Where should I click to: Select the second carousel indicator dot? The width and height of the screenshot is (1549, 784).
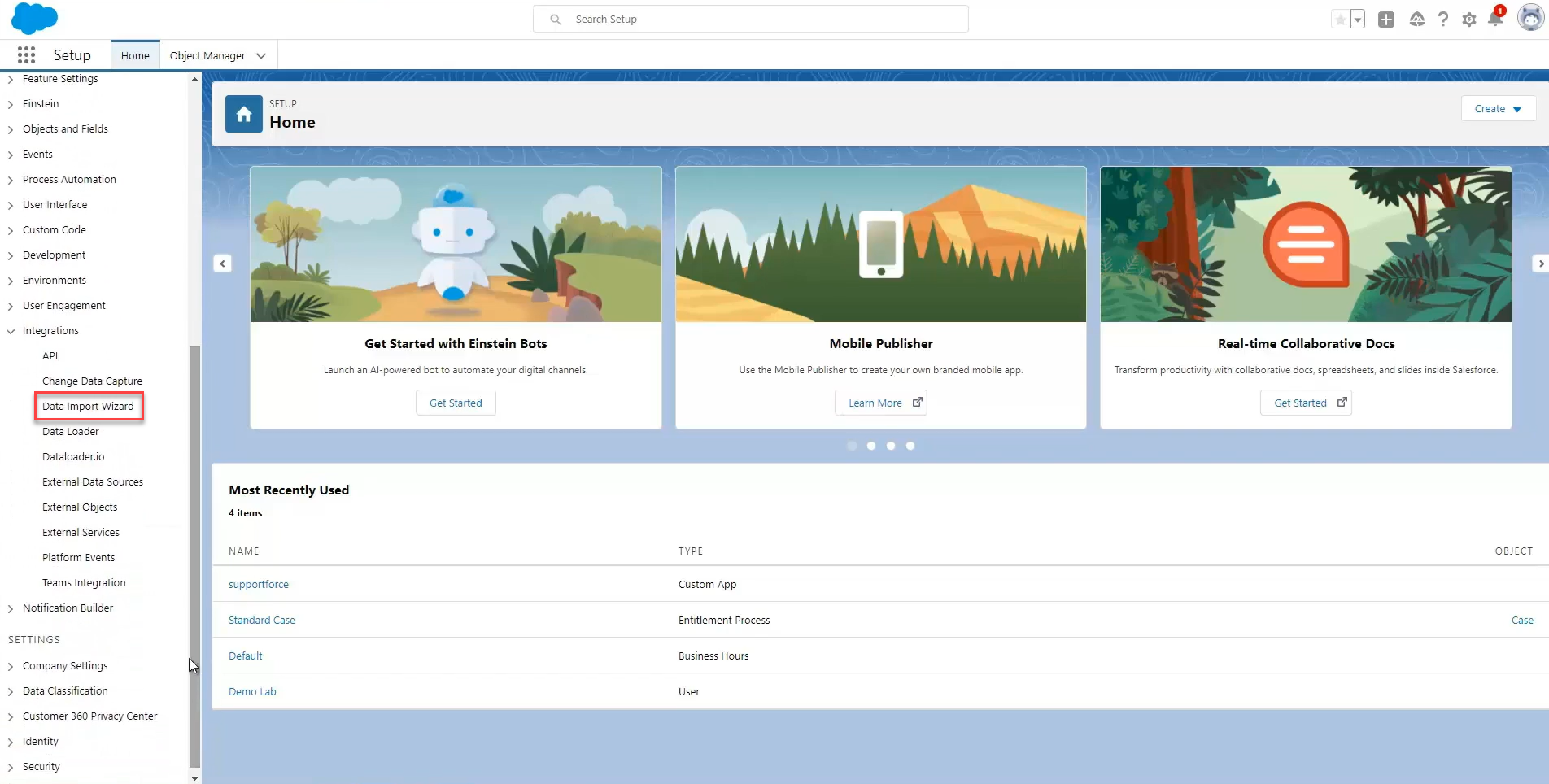pyautogui.click(x=871, y=446)
